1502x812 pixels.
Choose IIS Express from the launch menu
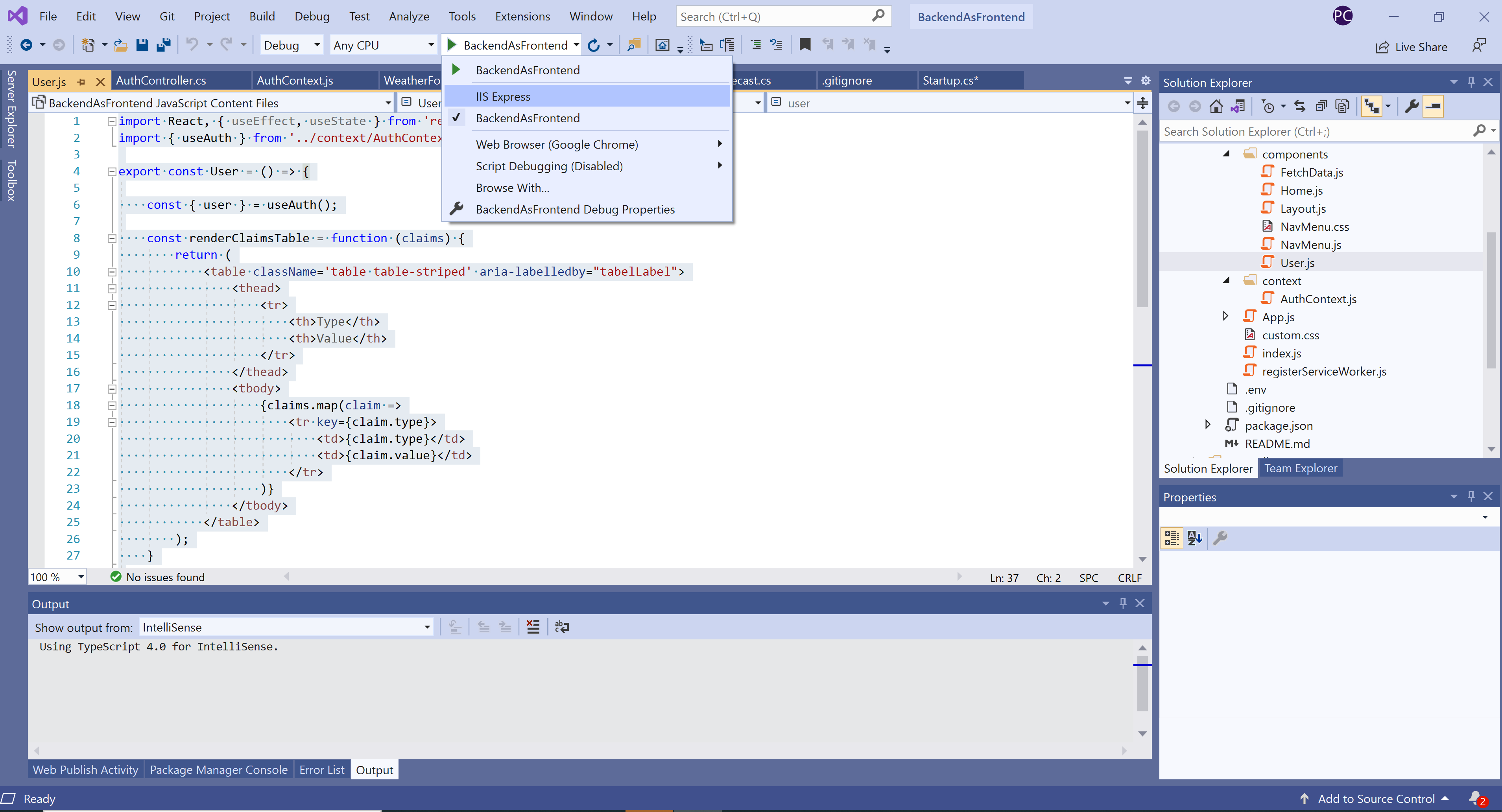[503, 97]
